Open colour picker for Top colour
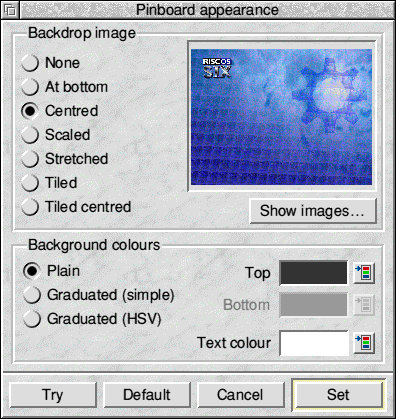Viewport: 396px width, 419px height. [364, 273]
